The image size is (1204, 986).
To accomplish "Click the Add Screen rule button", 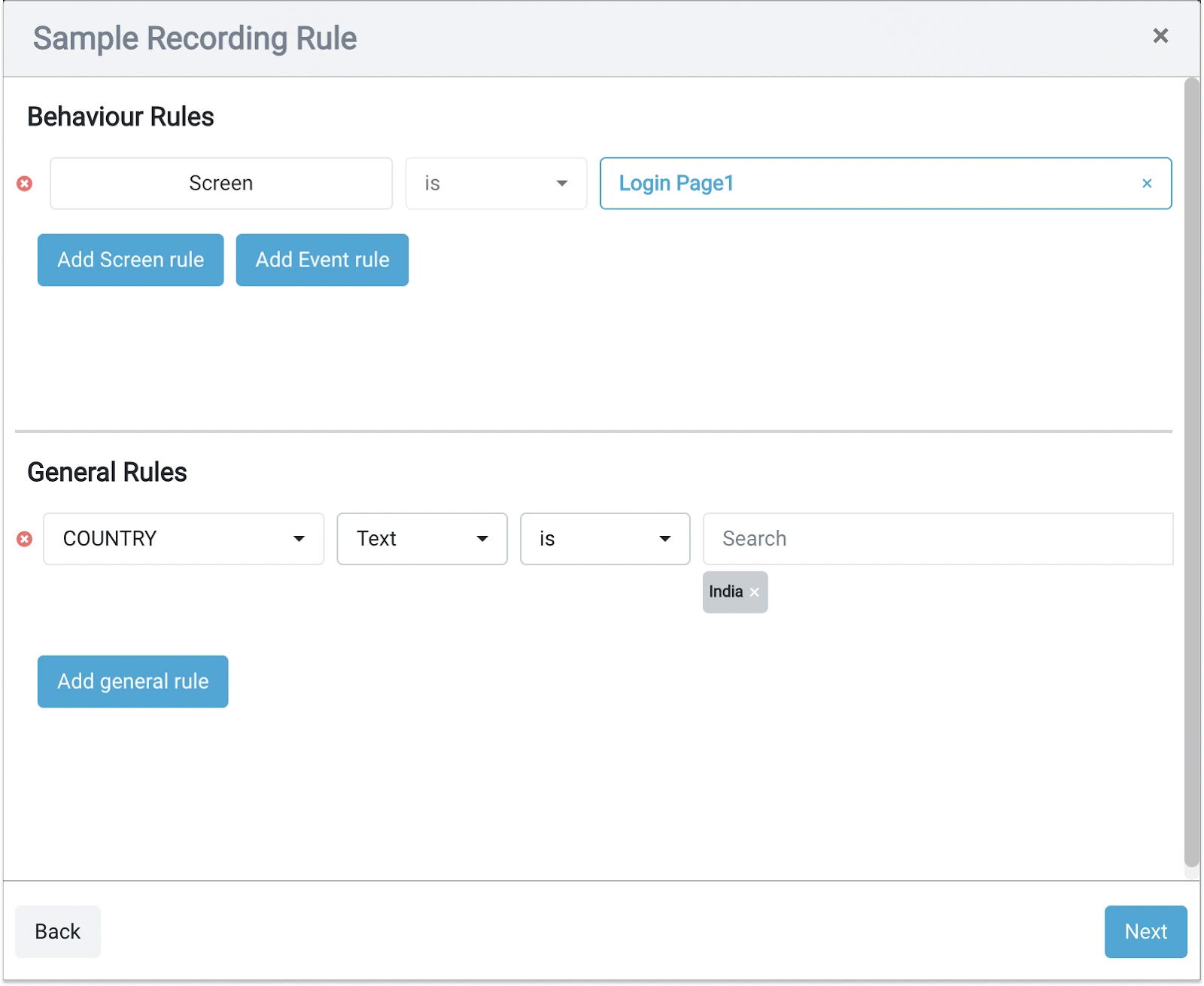I will tap(131, 260).
